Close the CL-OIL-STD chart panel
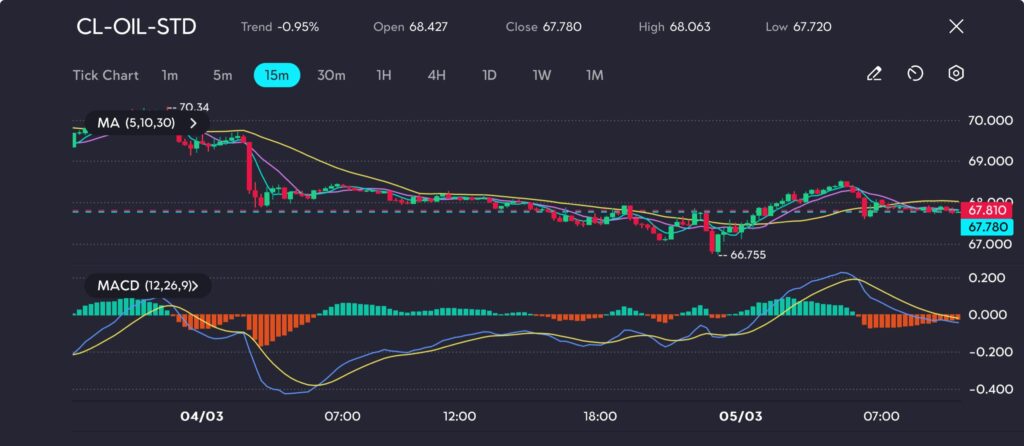This screenshot has width=1024, height=446. [956, 27]
